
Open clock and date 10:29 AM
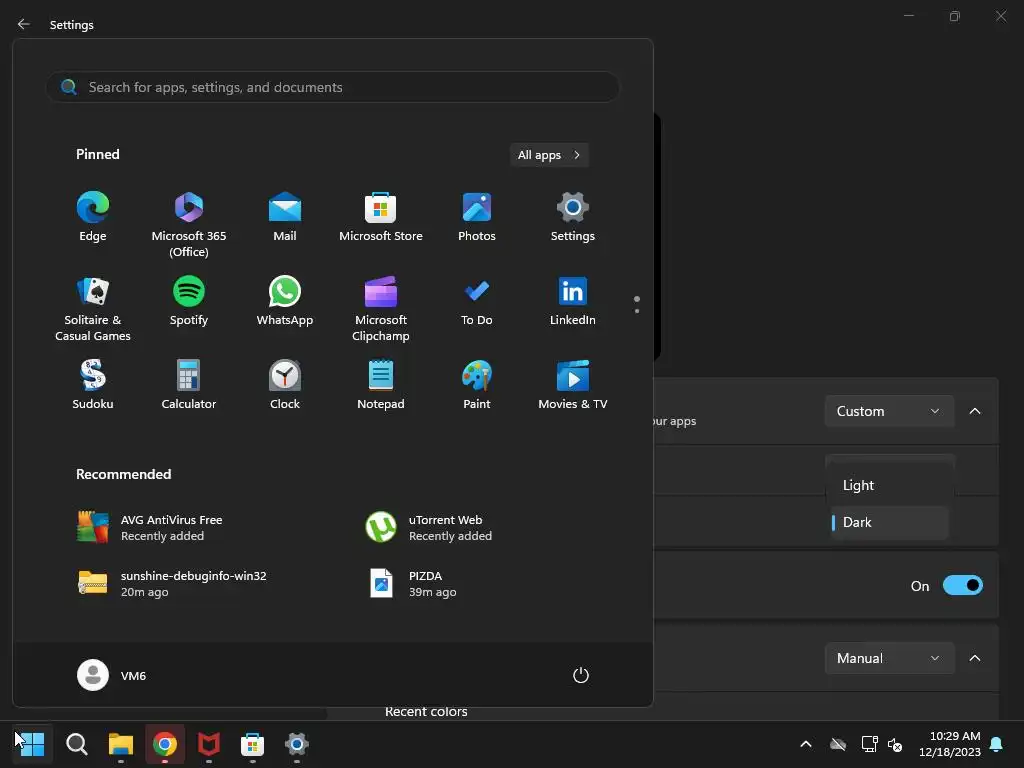click(950, 744)
